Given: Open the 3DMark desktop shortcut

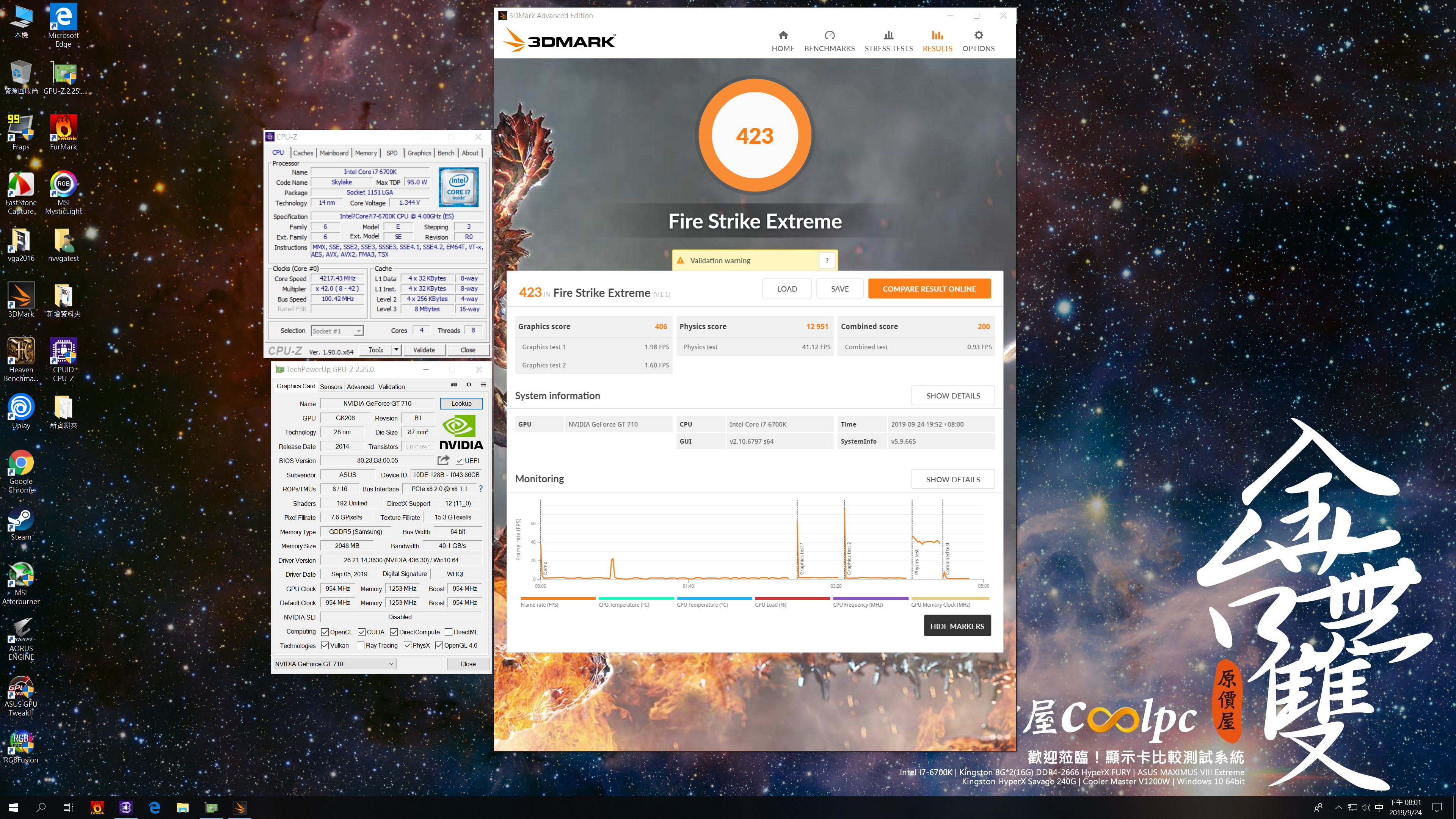Looking at the screenshot, I should [x=21, y=300].
